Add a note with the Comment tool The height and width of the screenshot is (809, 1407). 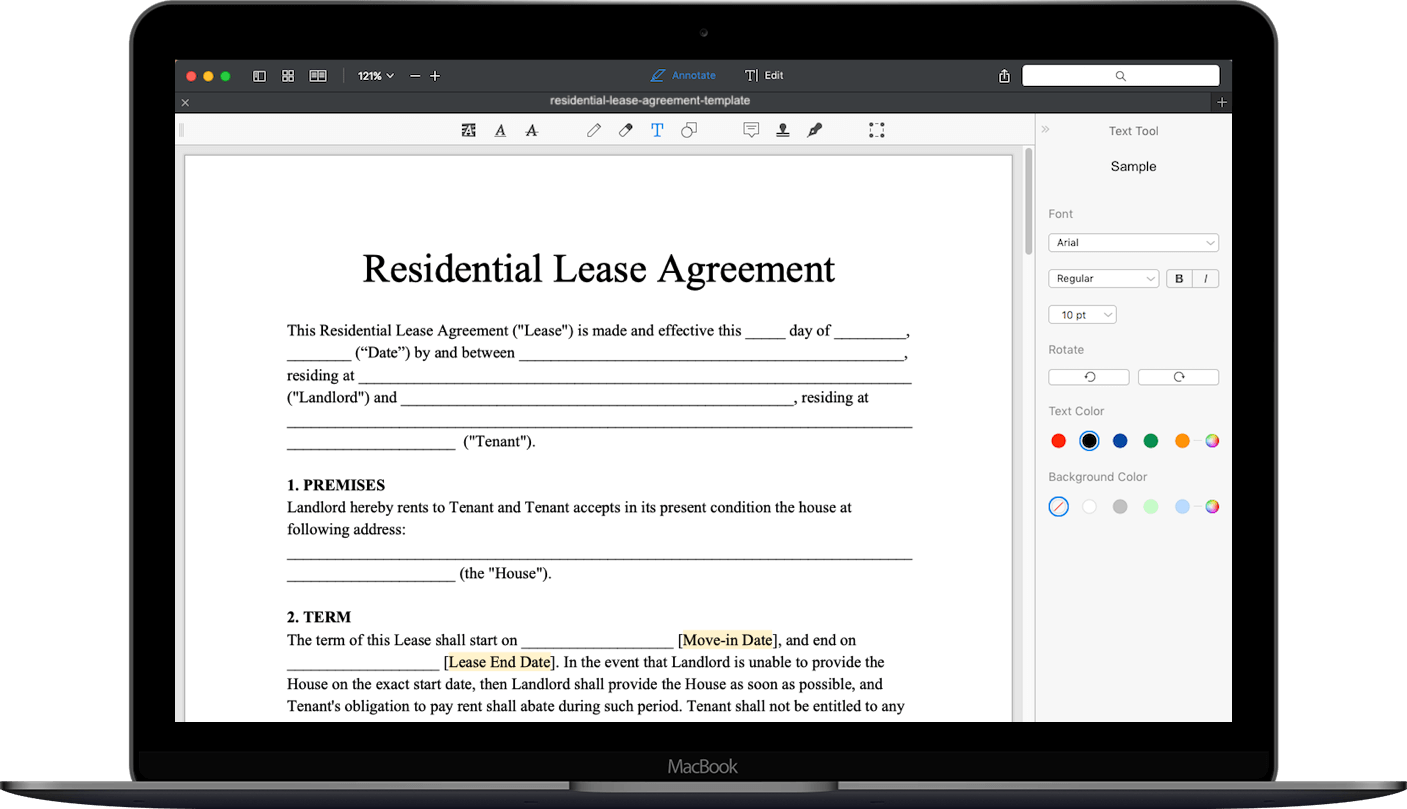(x=751, y=130)
